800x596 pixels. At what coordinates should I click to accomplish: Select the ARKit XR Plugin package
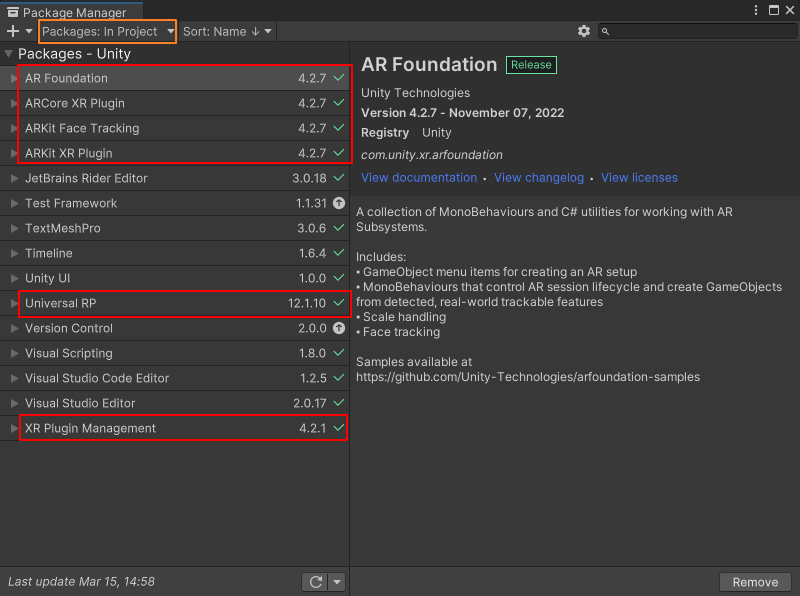pyautogui.click(x=174, y=153)
